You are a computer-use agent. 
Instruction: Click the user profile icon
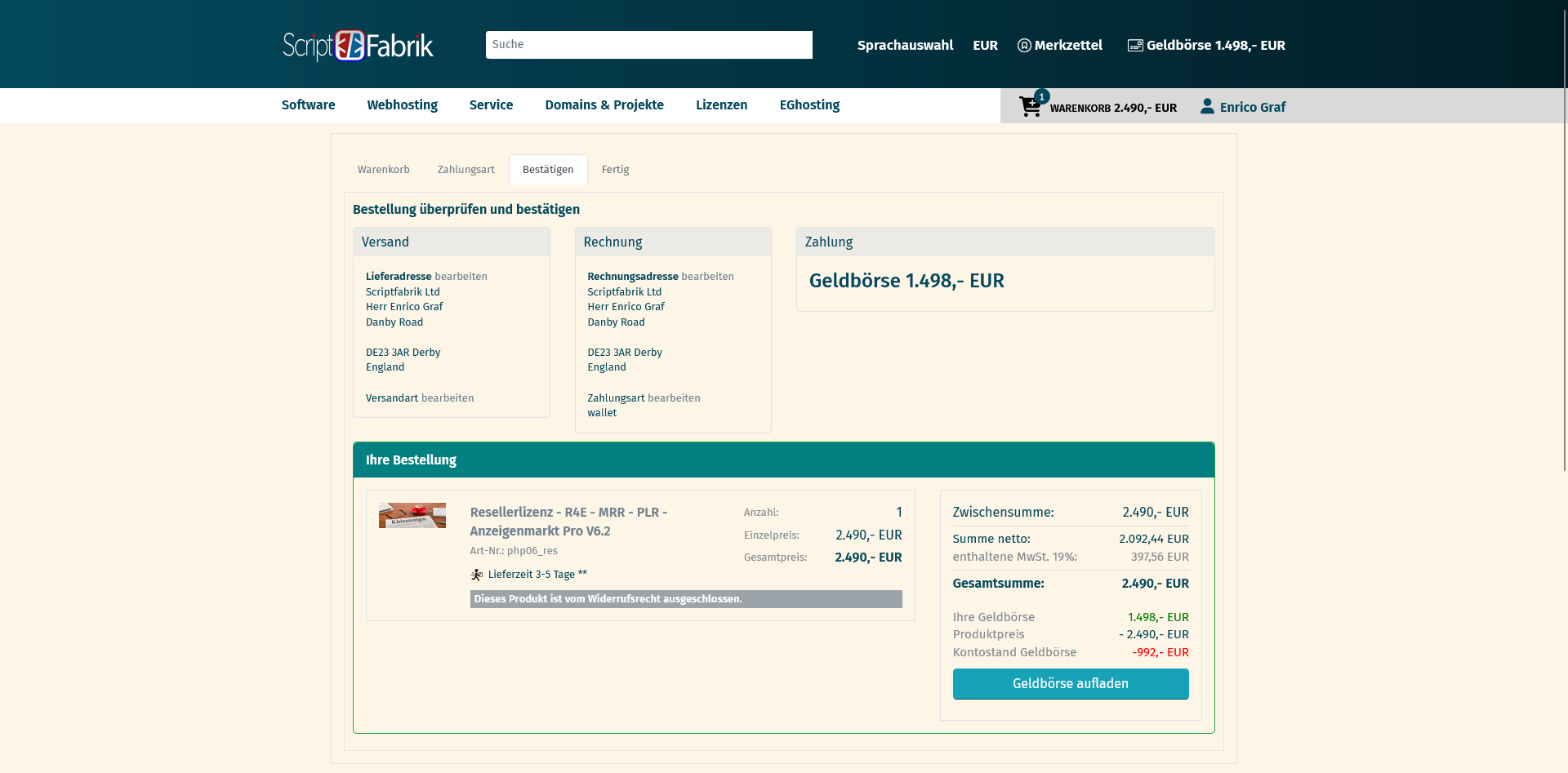pyautogui.click(x=1207, y=106)
